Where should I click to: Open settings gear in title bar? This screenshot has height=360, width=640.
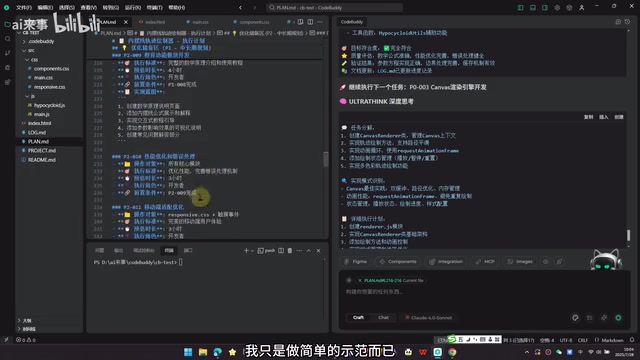pyautogui.click(x=557, y=7)
